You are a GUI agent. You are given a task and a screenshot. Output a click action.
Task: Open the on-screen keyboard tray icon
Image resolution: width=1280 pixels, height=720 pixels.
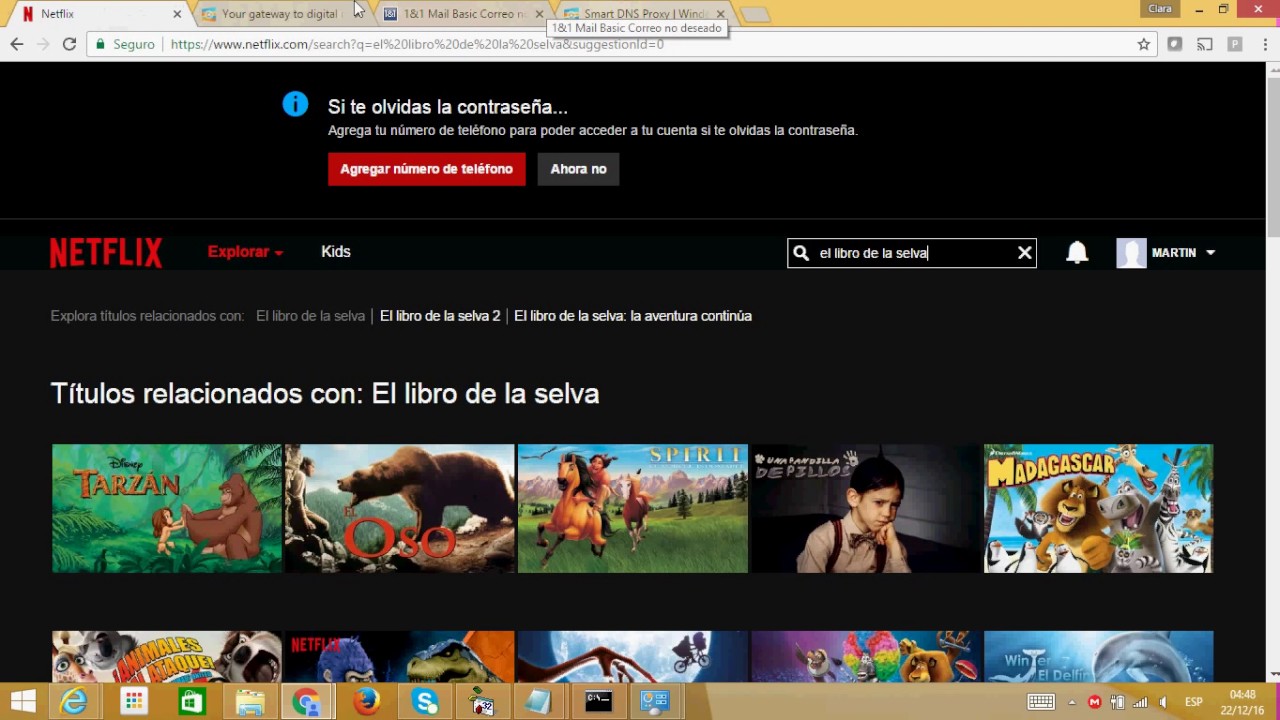point(1040,702)
